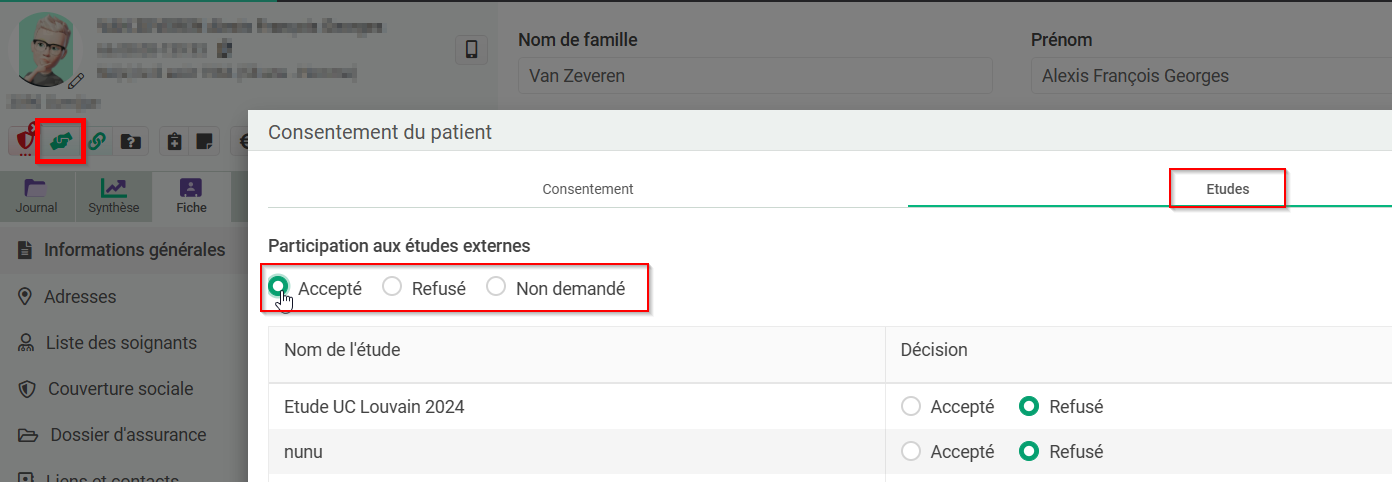Switch to the Consentement tab
Screen dimensions: 1392x482
pyautogui.click(x=588, y=189)
